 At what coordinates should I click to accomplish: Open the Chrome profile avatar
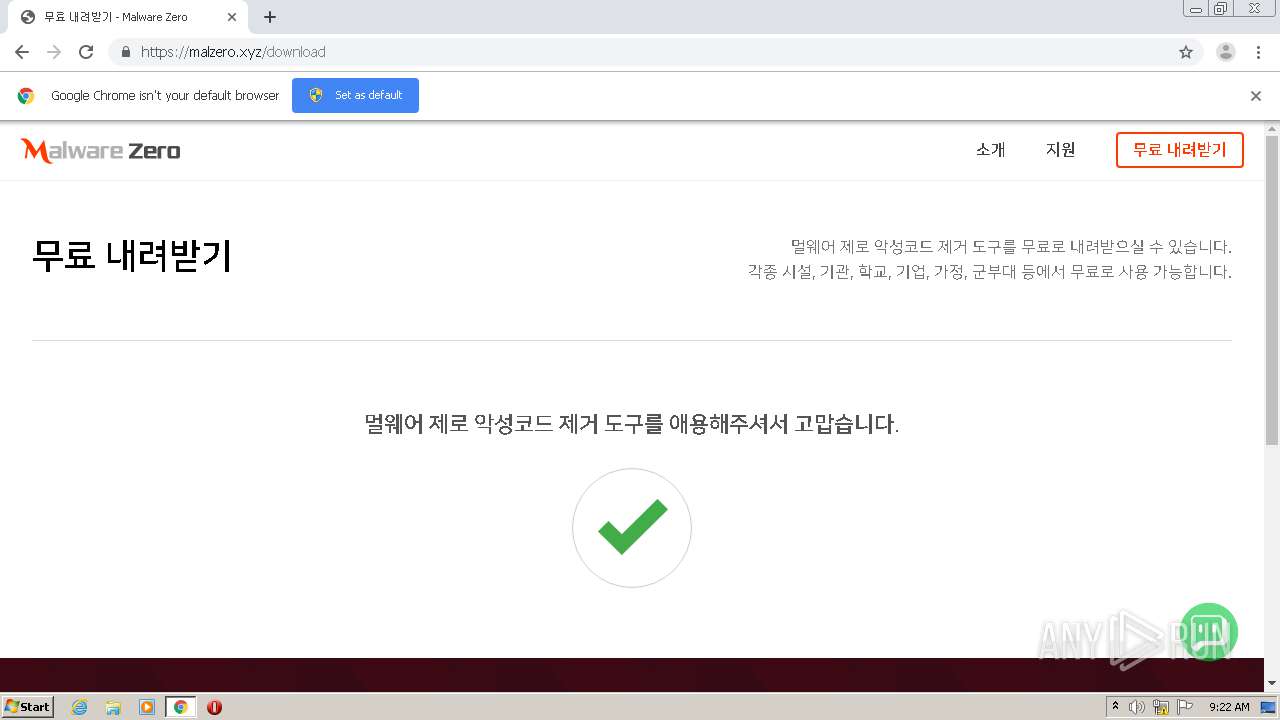tap(1226, 52)
